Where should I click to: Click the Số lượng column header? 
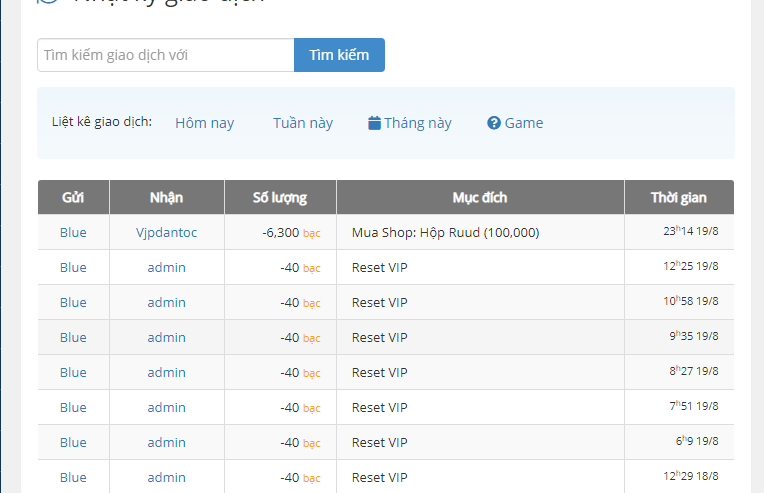[280, 197]
